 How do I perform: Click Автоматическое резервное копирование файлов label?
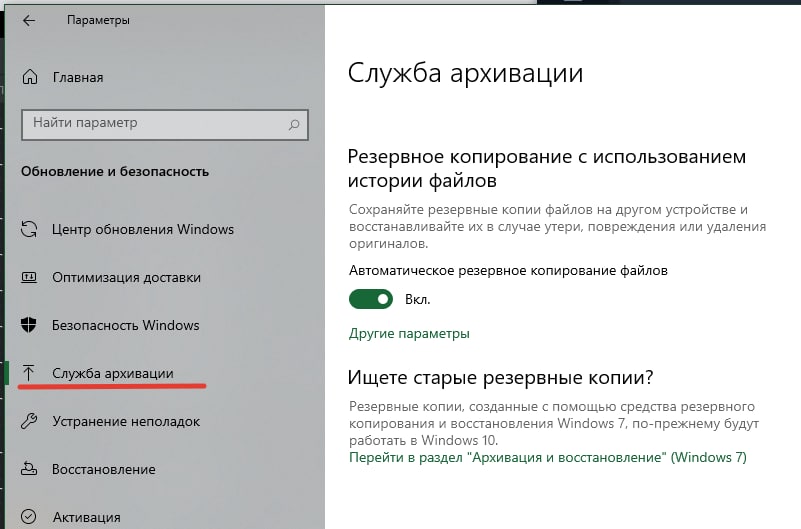pyautogui.click(x=508, y=271)
